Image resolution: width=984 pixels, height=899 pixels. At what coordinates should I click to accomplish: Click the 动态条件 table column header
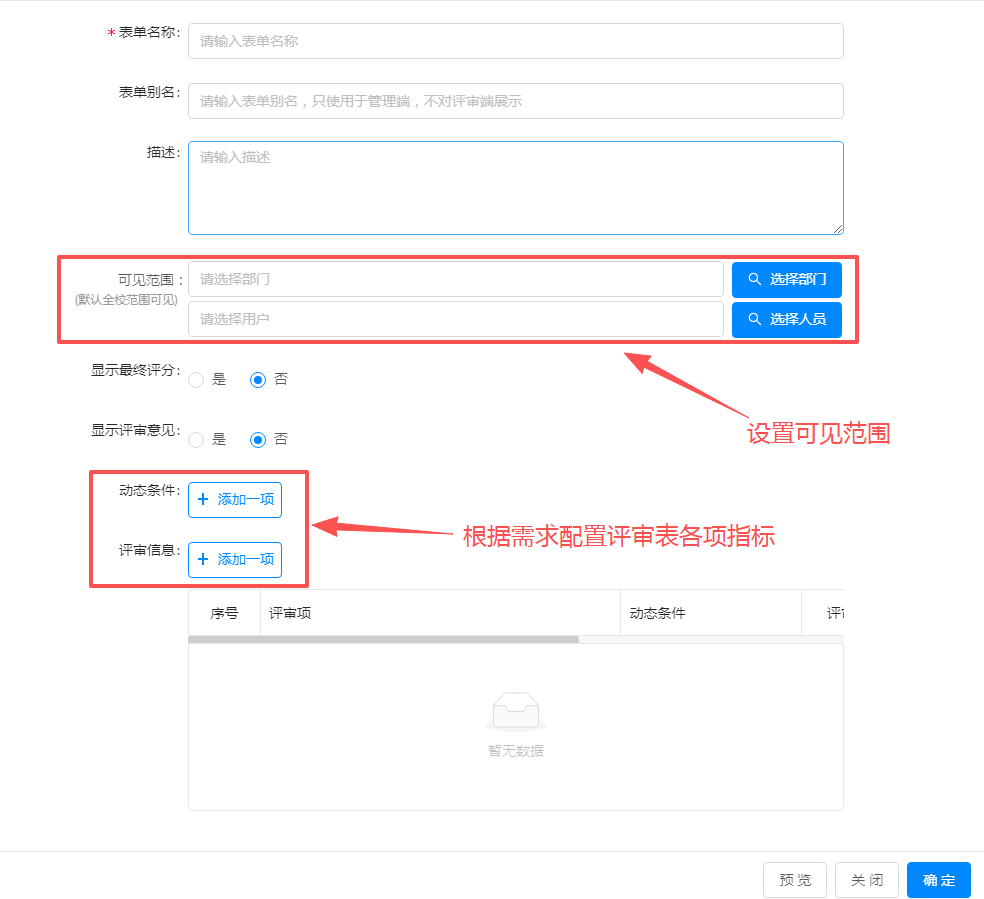click(x=710, y=613)
